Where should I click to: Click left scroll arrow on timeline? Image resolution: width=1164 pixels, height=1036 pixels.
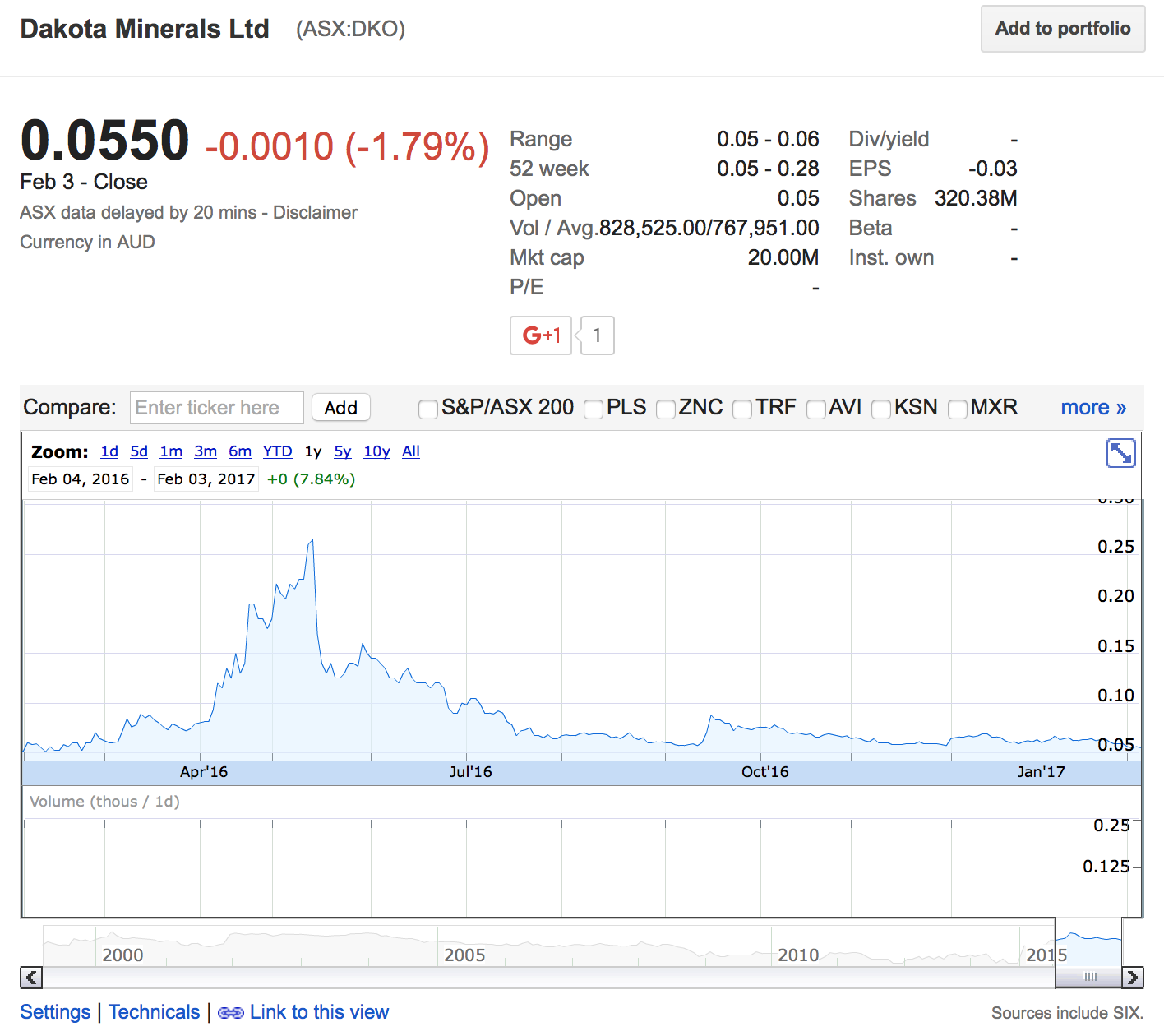[31, 977]
